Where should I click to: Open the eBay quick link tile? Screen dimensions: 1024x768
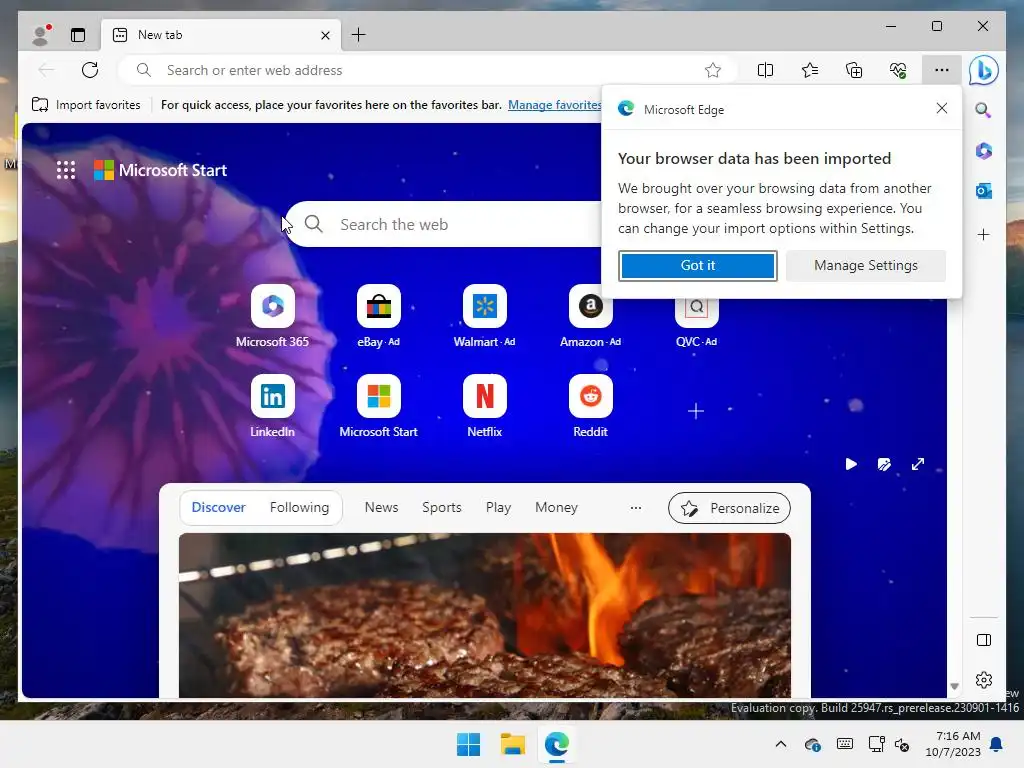[379, 317]
